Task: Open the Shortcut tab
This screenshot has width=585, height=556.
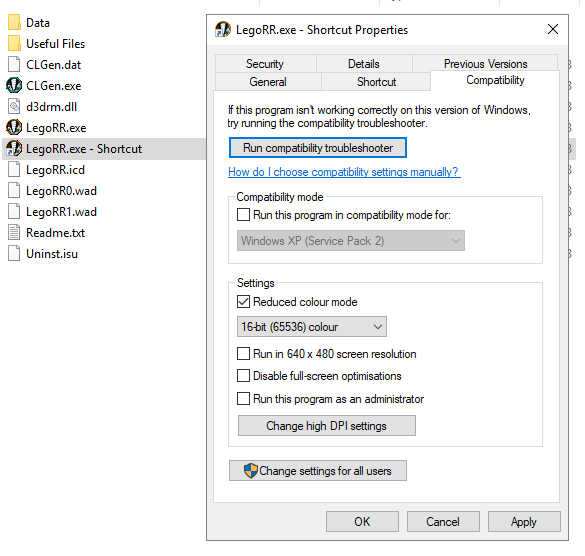Action: click(376, 82)
